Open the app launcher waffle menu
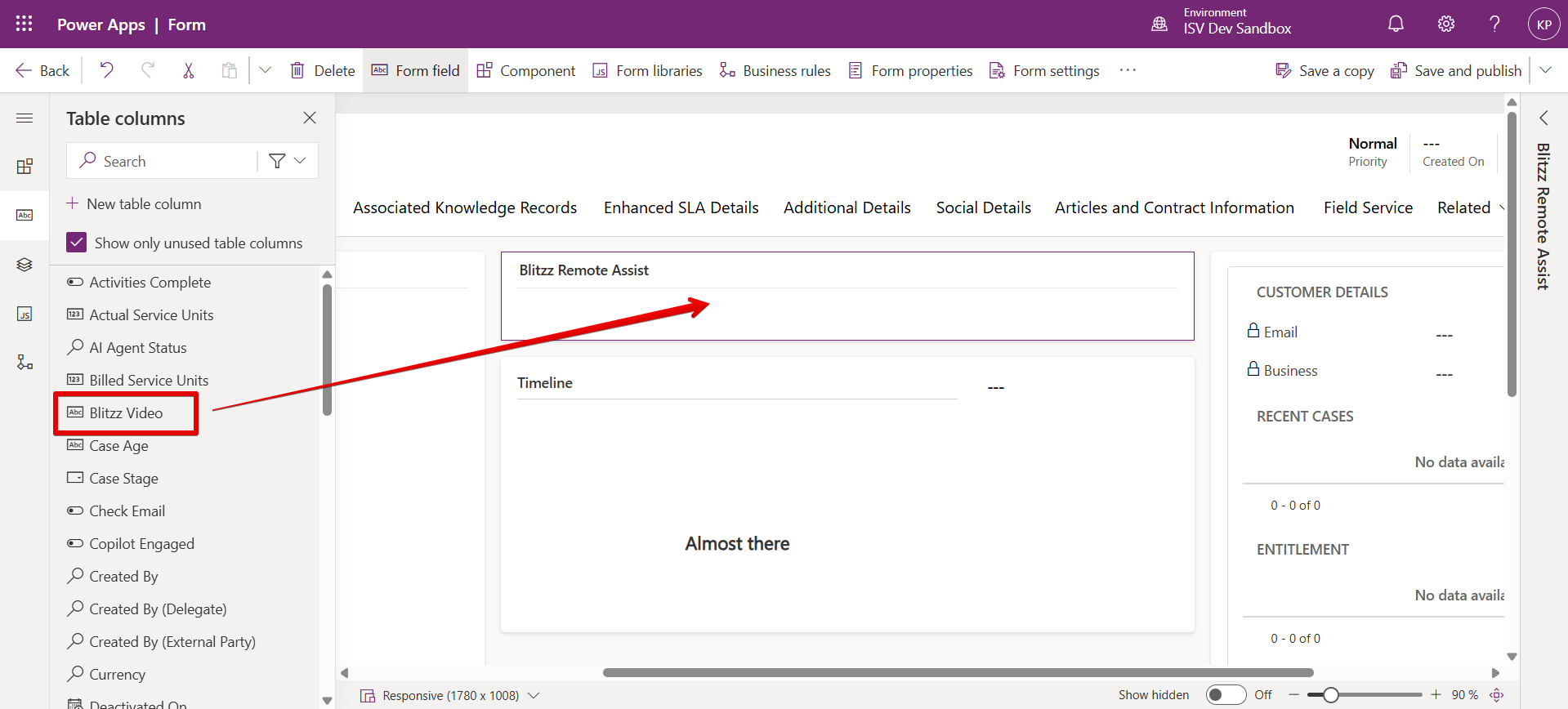This screenshot has height=709, width=1568. [x=24, y=24]
